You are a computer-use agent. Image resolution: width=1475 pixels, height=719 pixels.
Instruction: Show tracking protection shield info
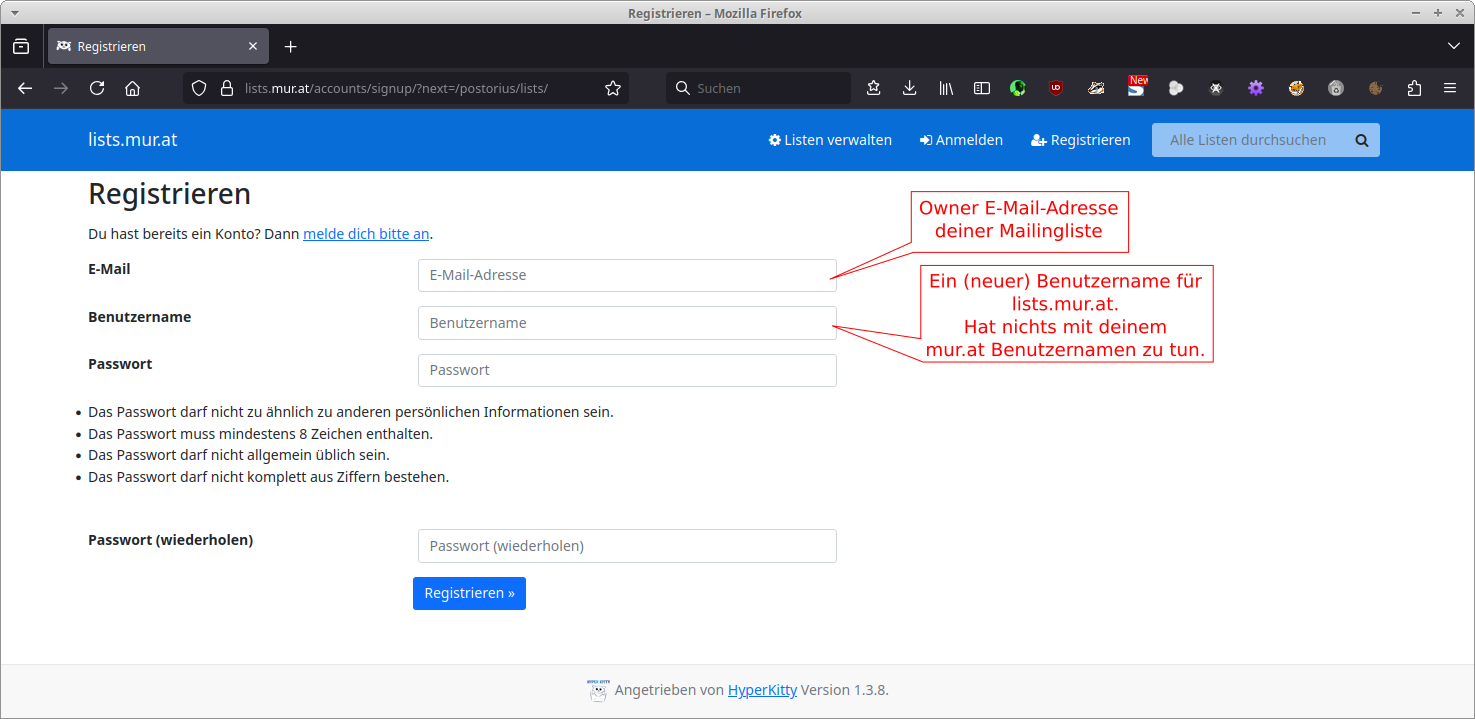(x=199, y=88)
